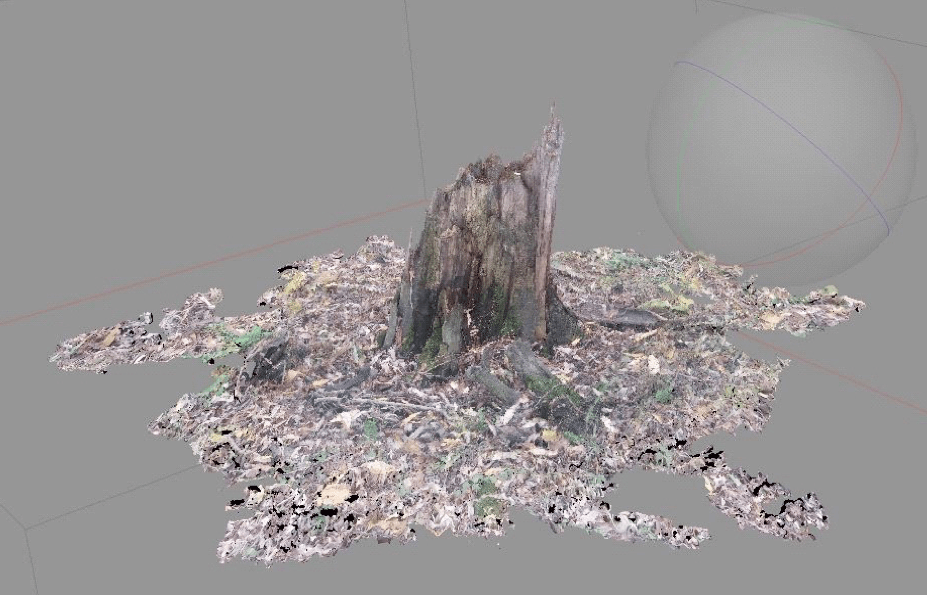927x595 pixels.
Task: Click the large yellow leaf near the bottom
Action: click(x=335, y=493)
